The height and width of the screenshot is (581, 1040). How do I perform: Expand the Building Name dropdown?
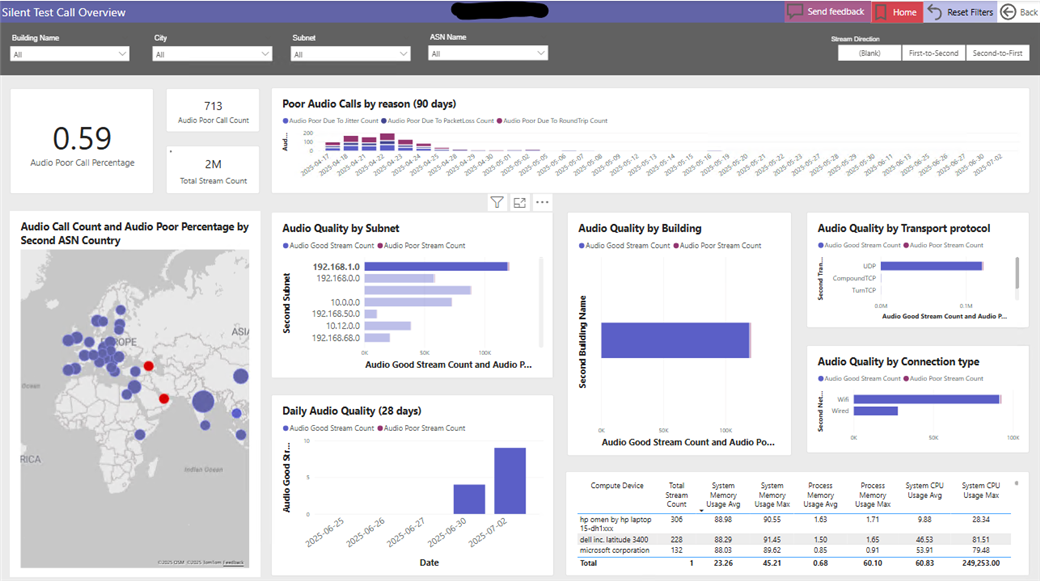[x=70, y=54]
